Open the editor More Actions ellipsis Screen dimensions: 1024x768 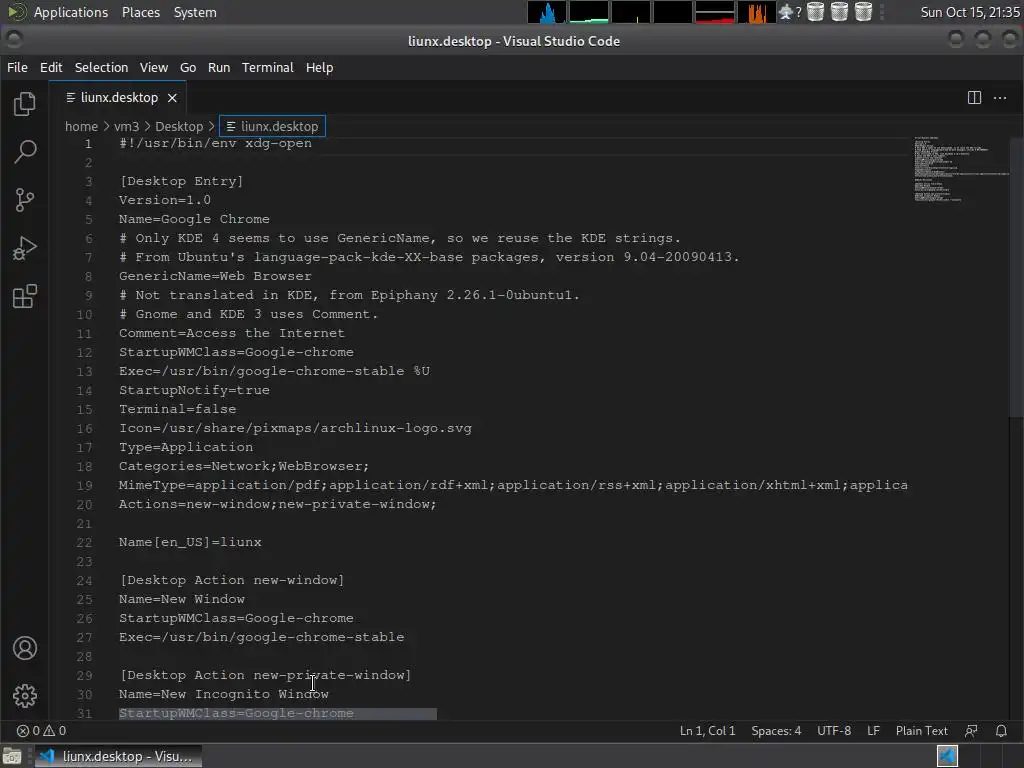(999, 97)
